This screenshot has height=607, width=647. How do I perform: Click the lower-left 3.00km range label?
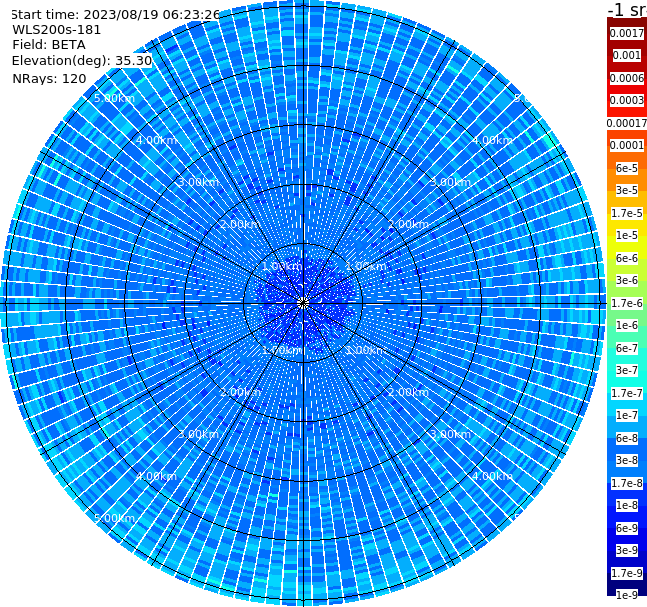198,434
